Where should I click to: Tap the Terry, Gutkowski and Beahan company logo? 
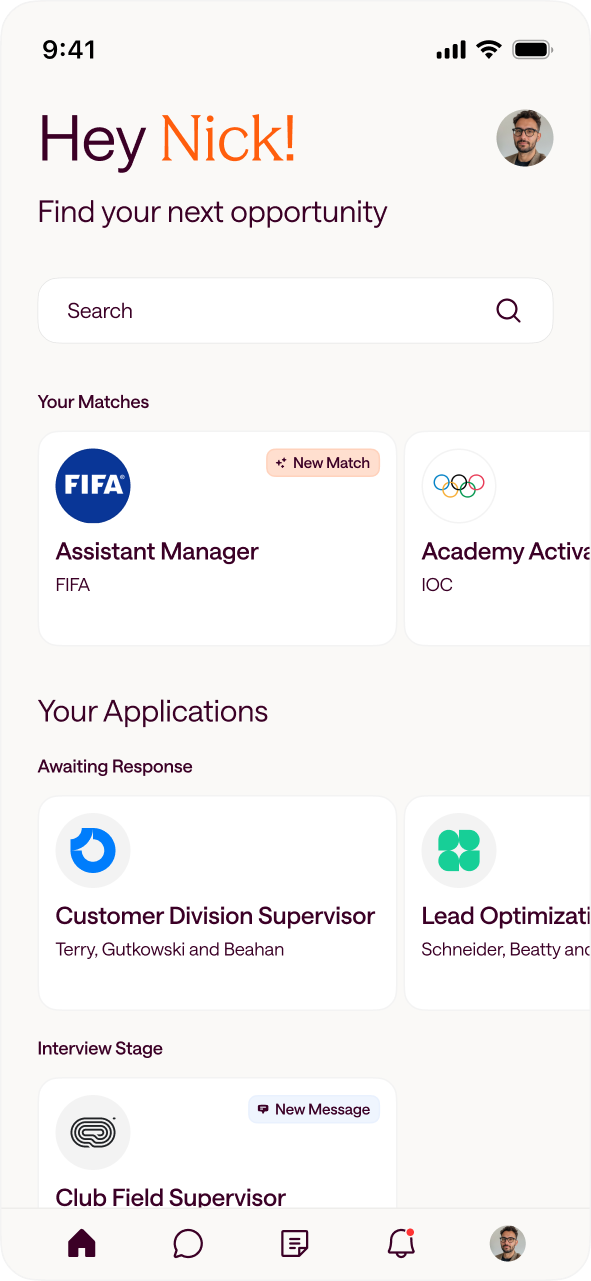pos(93,850)
